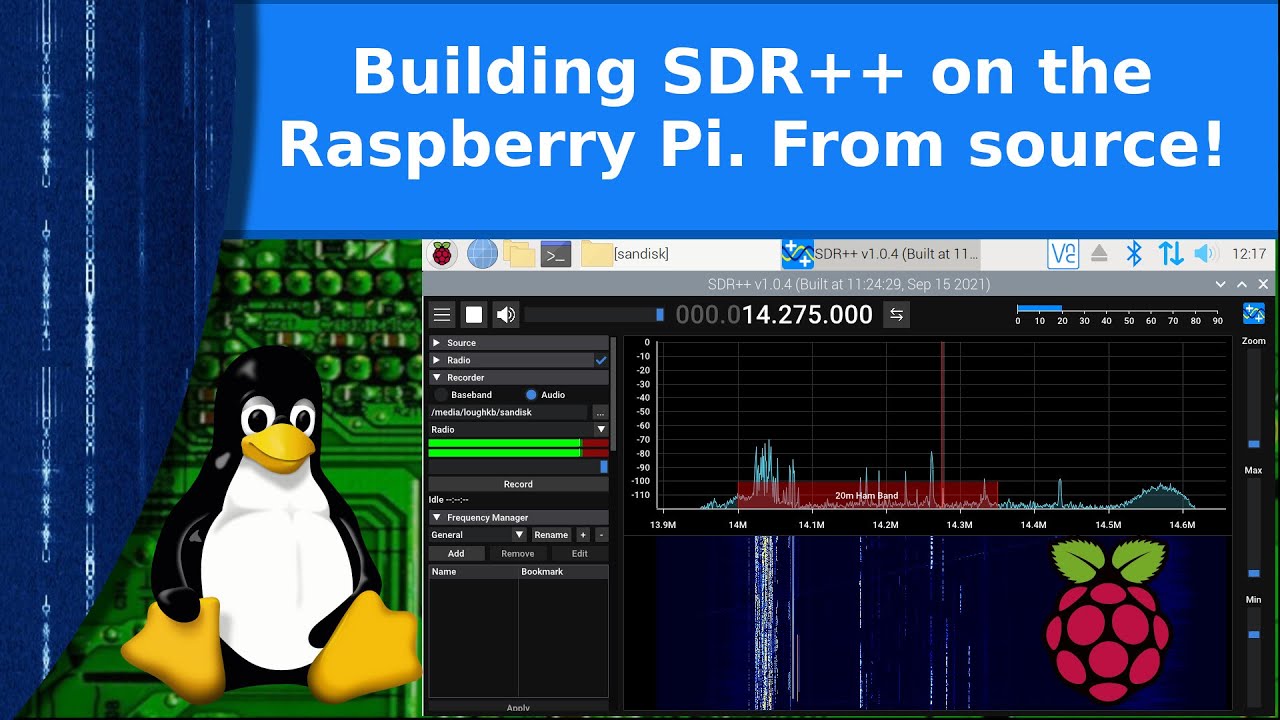Image resolution: width=1280 pixels, height=720 pixels.
Task: Adjust the Min level slider
Action: [x=1254, y=655]
